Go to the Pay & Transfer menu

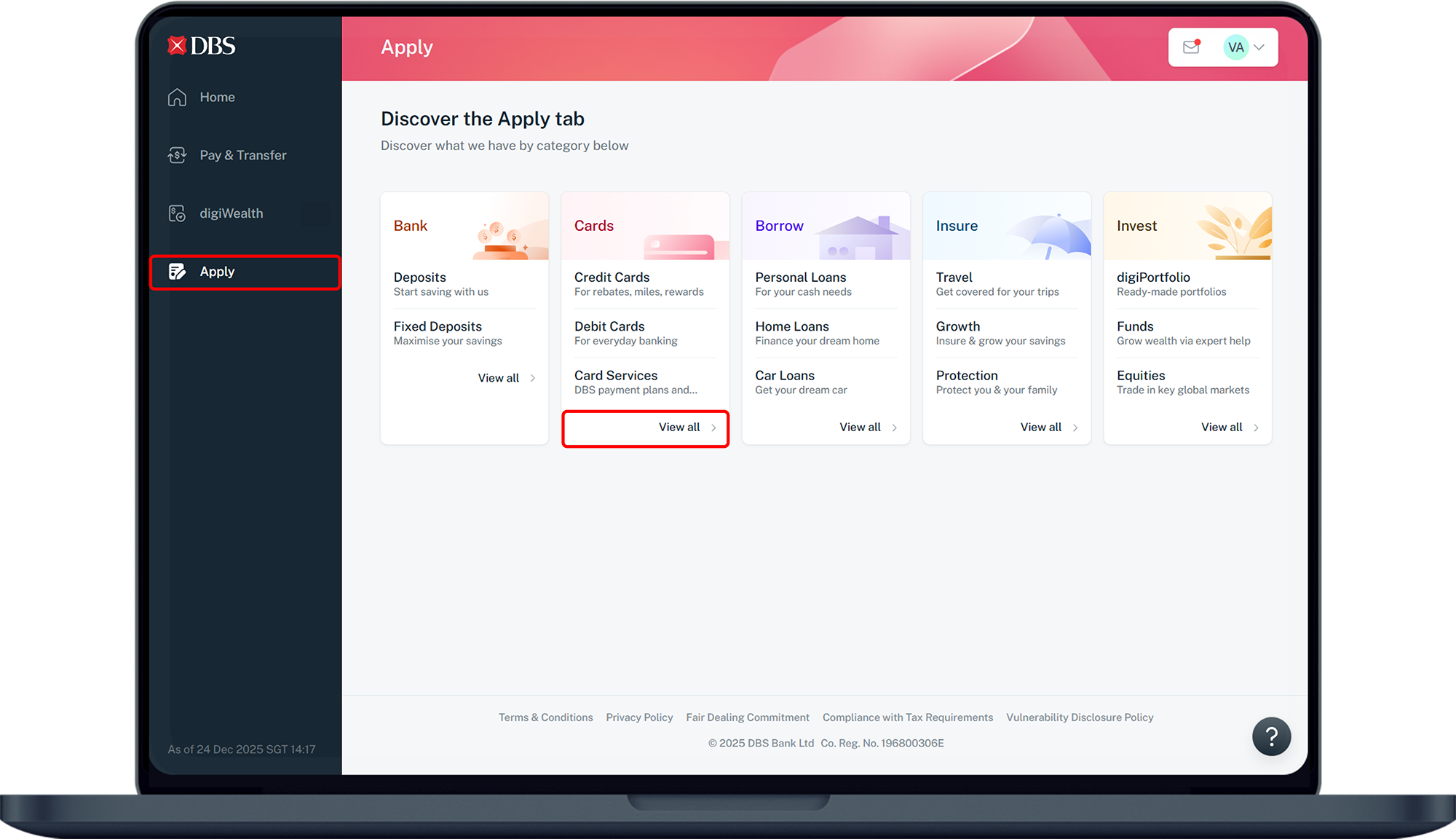point(243,155)
